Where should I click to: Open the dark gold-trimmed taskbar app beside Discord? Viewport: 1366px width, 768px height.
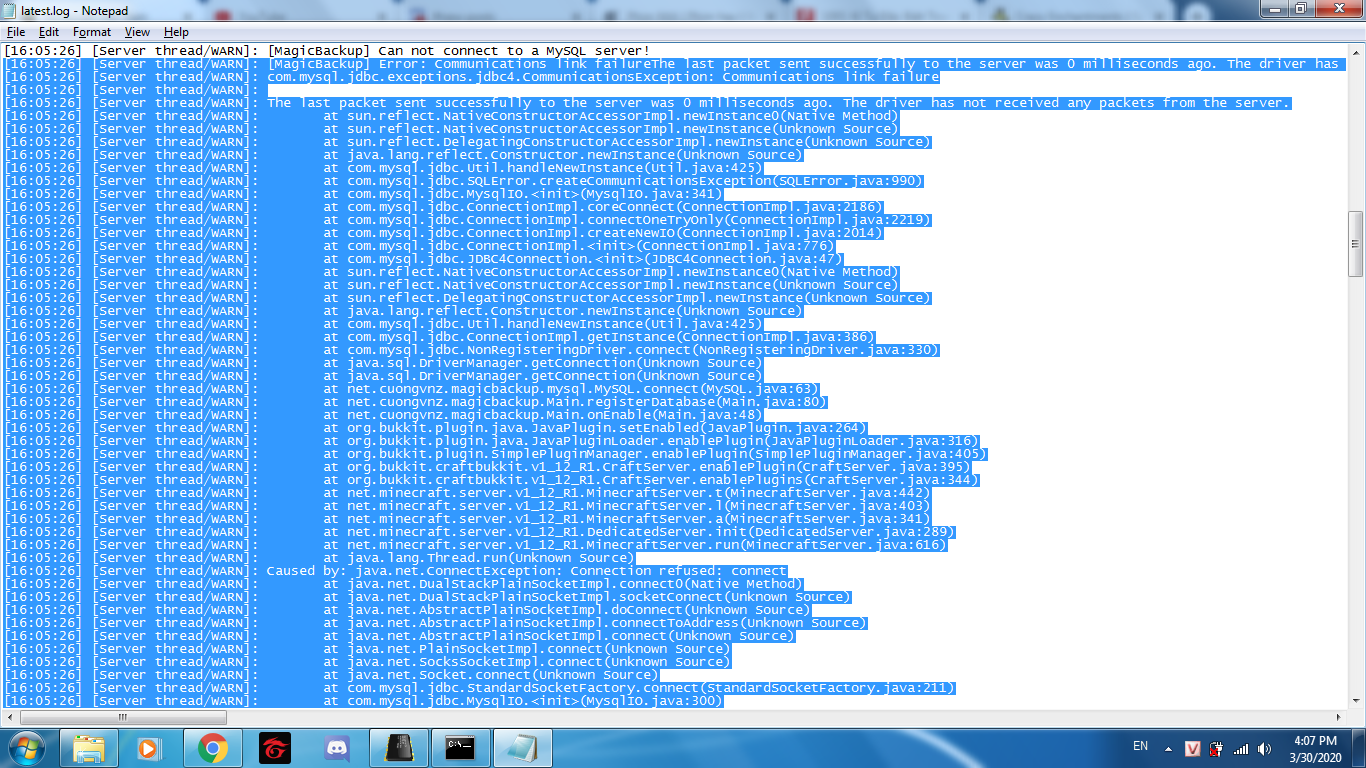tap(399, 748)
